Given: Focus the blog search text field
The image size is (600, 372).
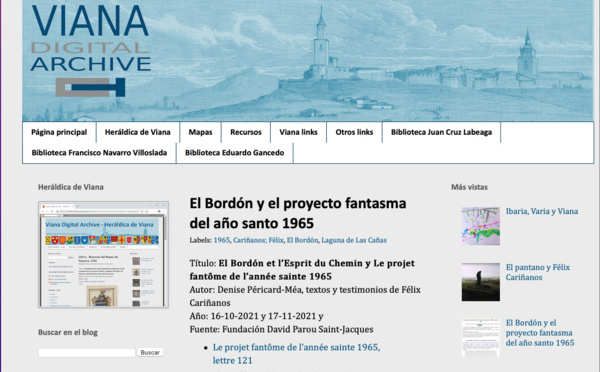Looking at the screenshot, I should pyautogui.click(x=87, y=352).
